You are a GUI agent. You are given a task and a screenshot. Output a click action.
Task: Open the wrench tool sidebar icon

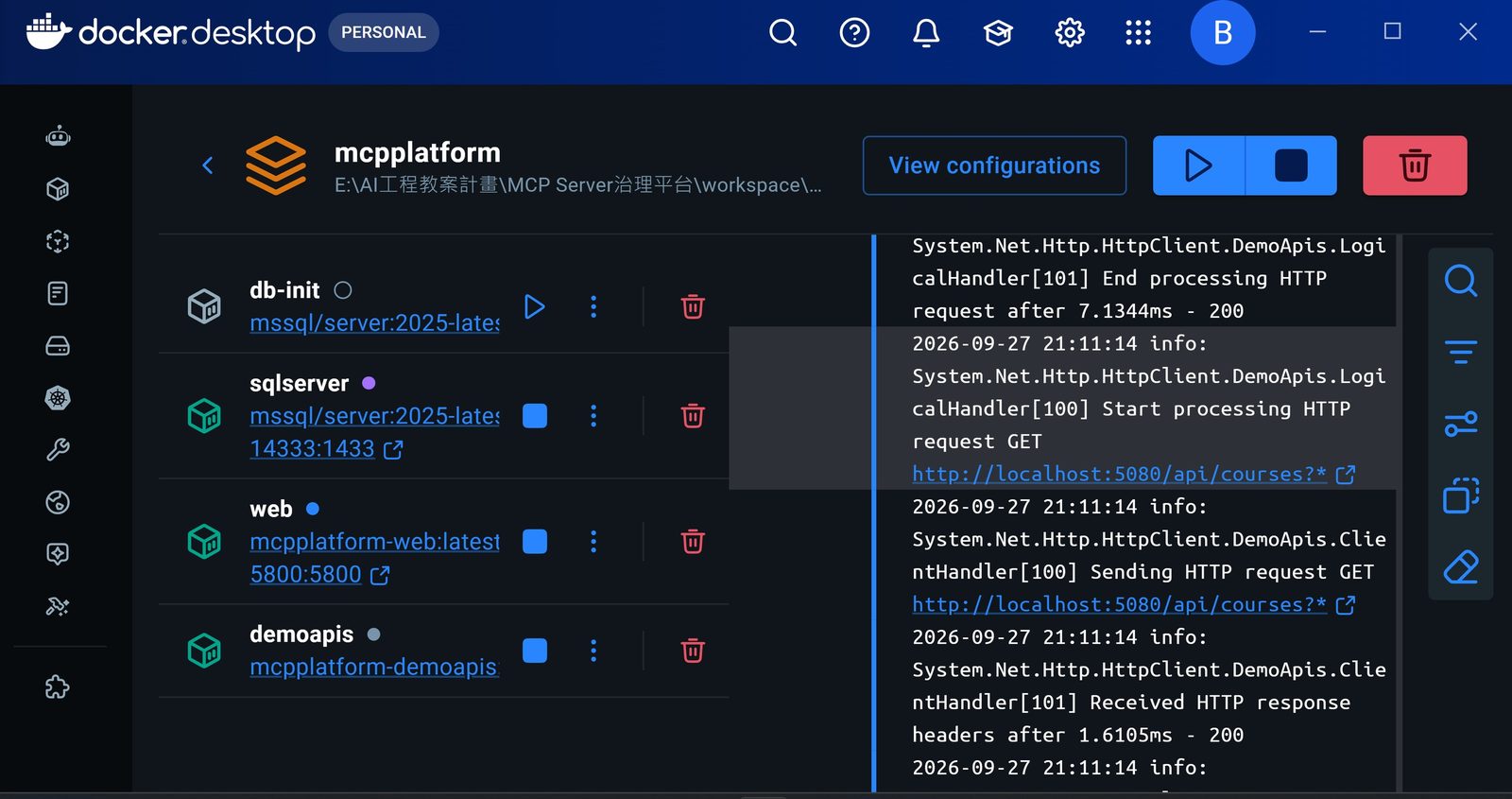point(58,450)
